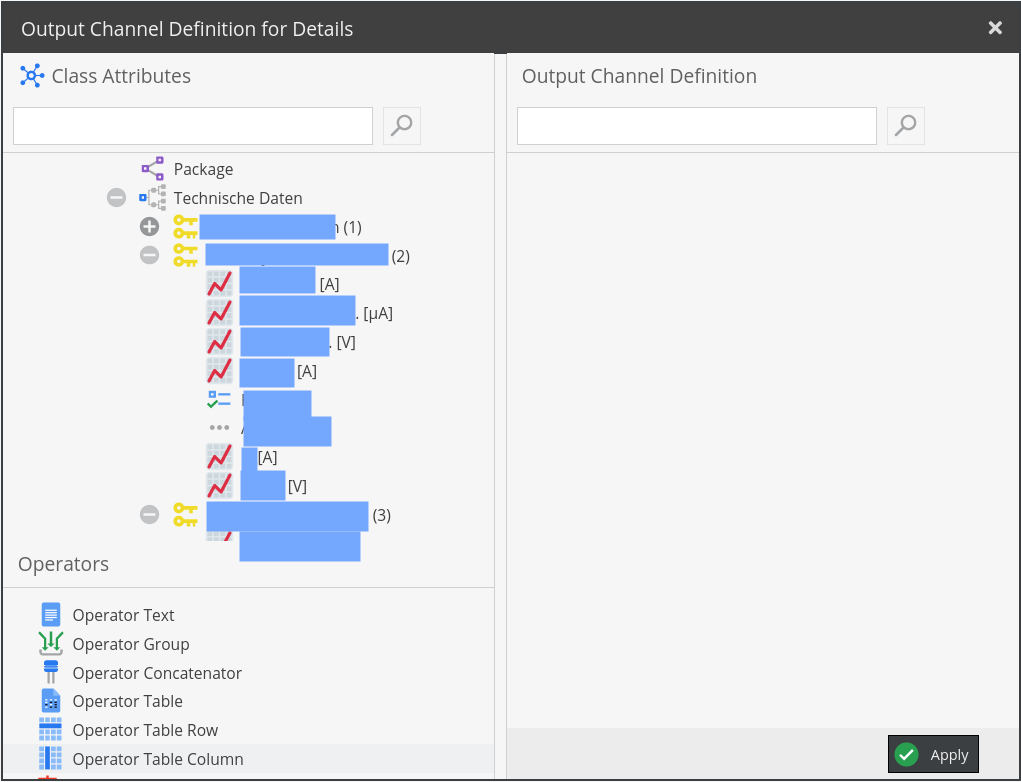Click the Operator Concatenator icon
1021x782 pixels.
[51, 673]
